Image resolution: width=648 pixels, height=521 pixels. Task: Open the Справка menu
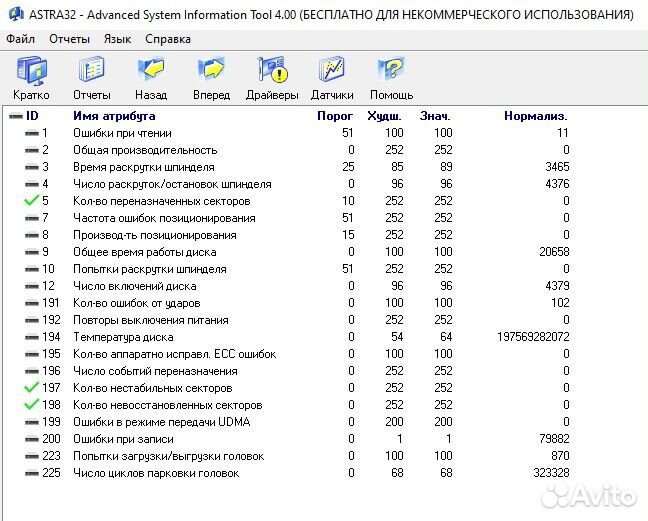coord(168,39)
